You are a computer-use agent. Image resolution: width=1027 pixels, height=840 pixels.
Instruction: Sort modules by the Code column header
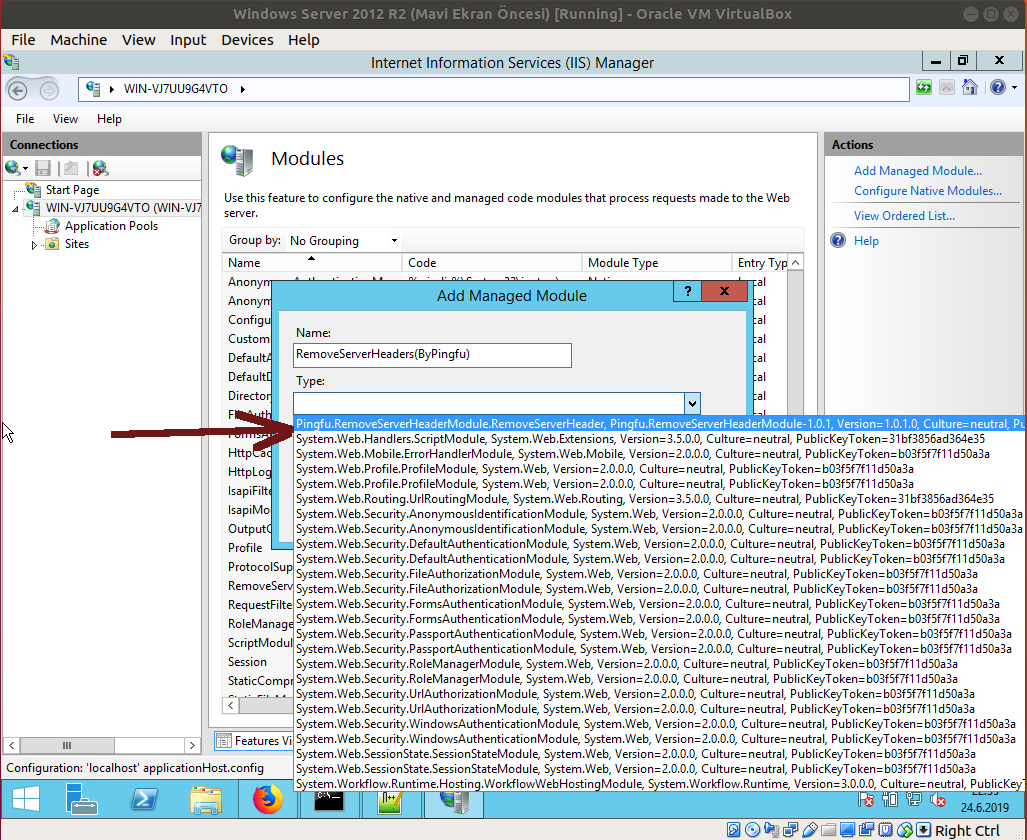click(x=491, y=263)
